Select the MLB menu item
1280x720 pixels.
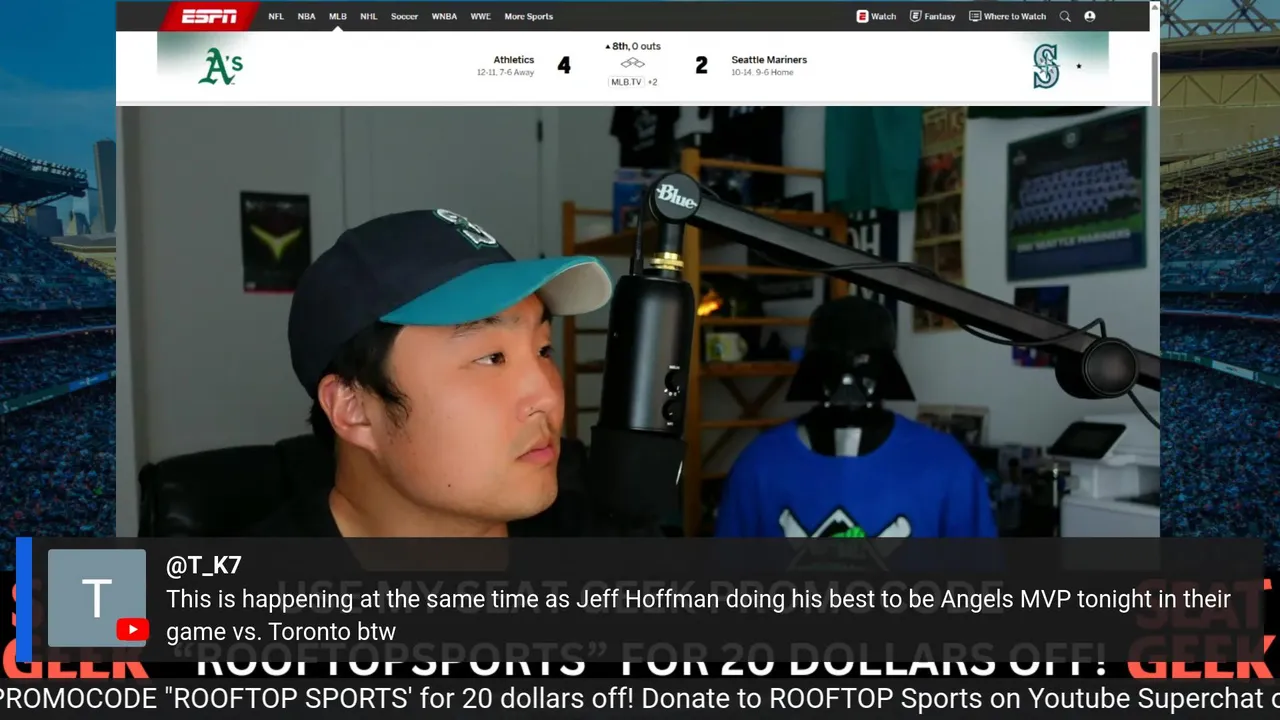tap(338, 17)
